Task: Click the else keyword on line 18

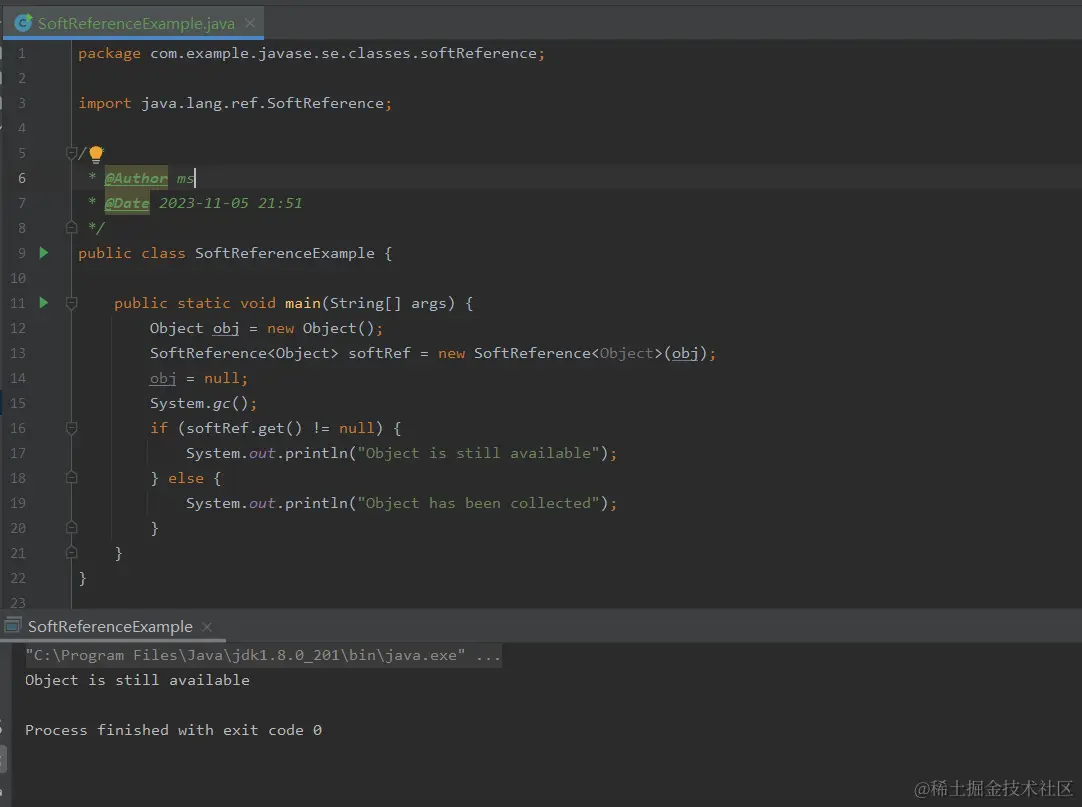Action: point(186,478)
